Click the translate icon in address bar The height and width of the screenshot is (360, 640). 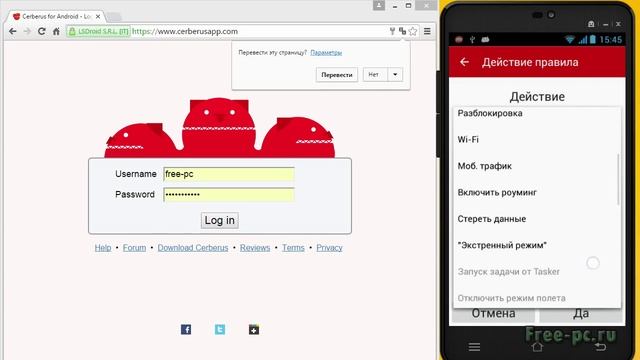tap(402, 31)
